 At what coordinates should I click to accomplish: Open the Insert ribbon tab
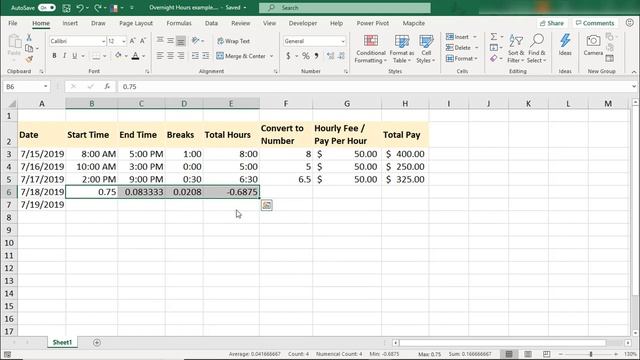click(x=70, y=23)
